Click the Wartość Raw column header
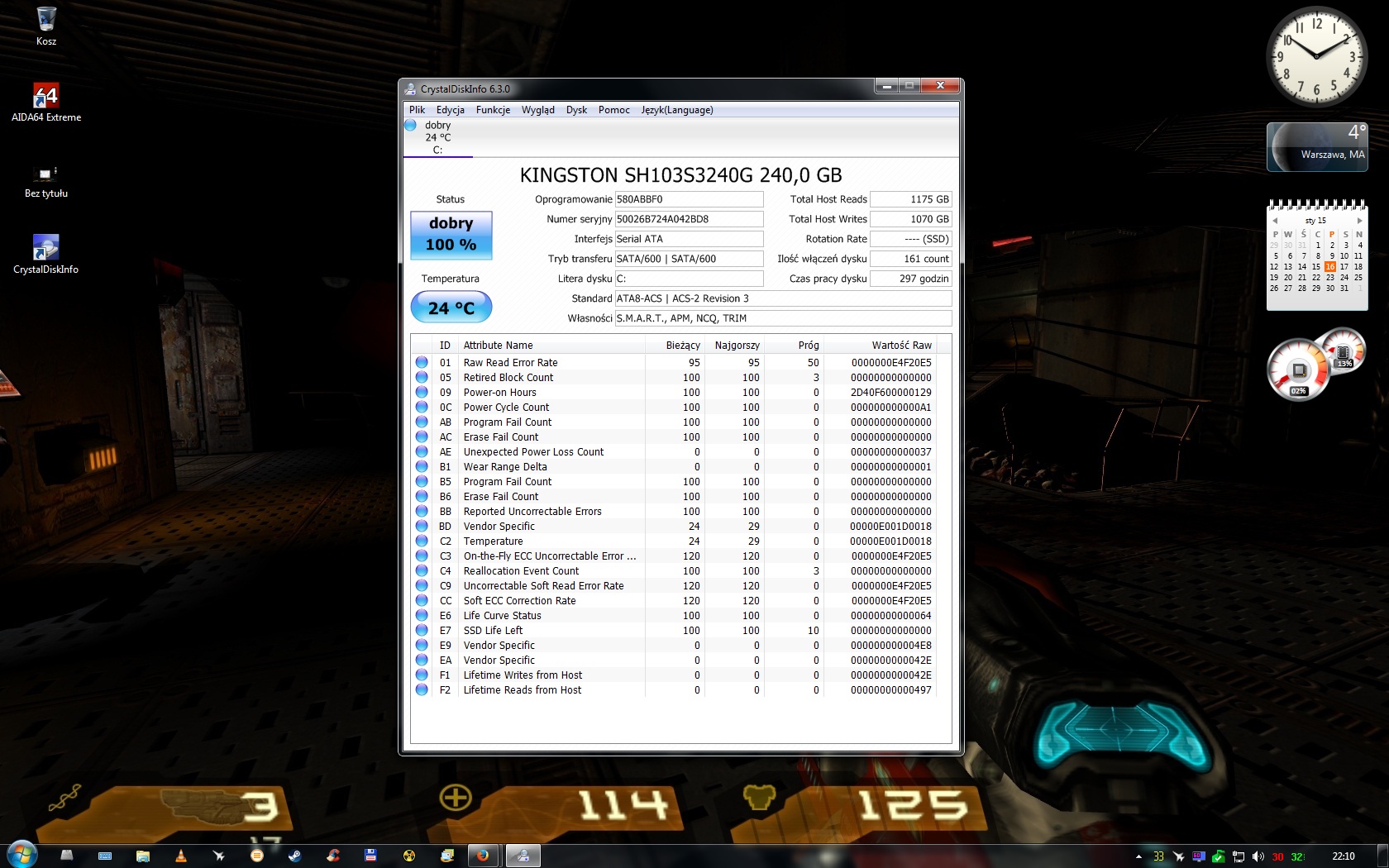This screenshot has width=1389, height=868. (x=881, y=346)
